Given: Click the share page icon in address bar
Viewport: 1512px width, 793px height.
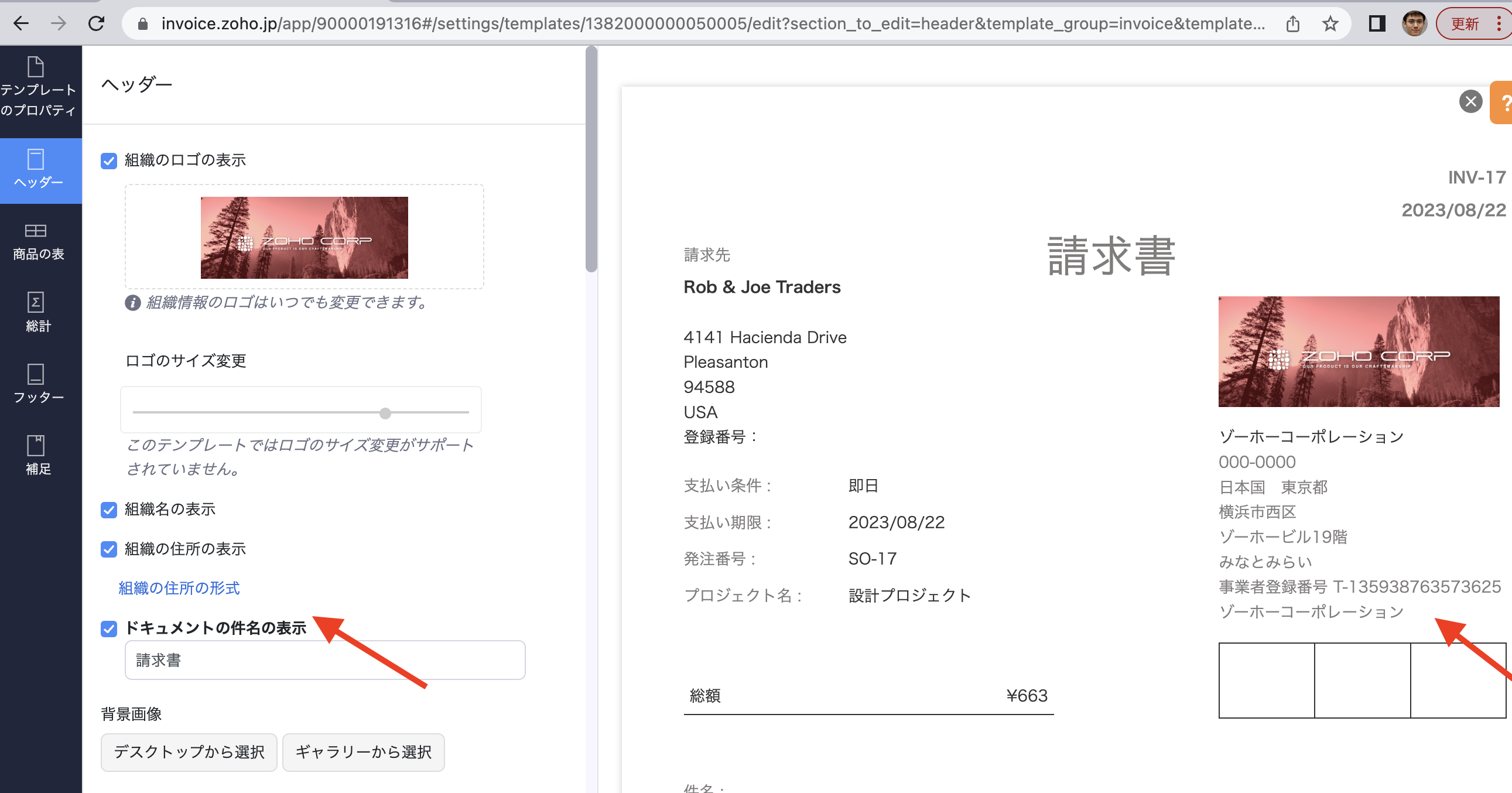Looking at the screenshot, I should click(1292, 23).
